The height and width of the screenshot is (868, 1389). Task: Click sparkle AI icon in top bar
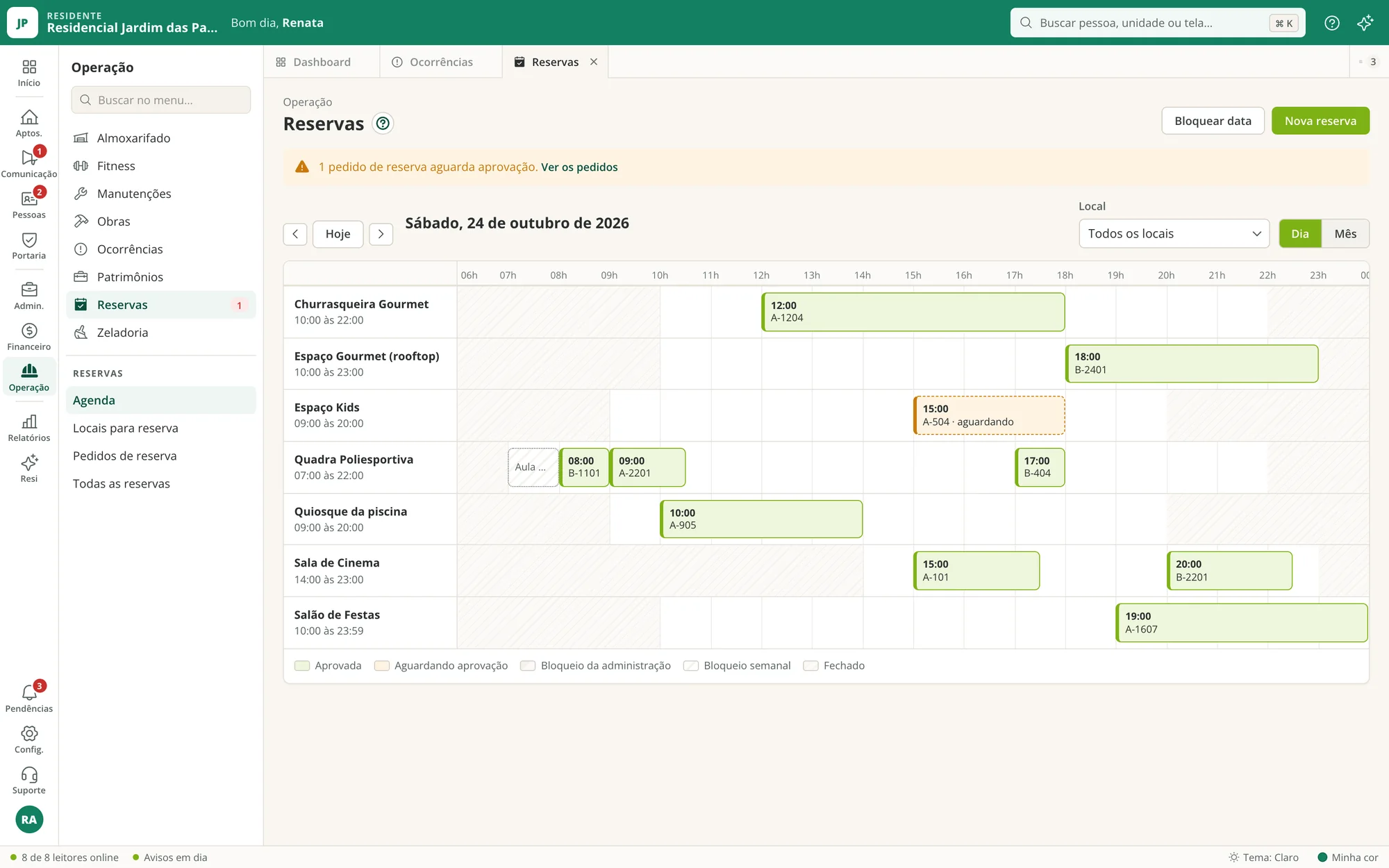pos(1365,23)
